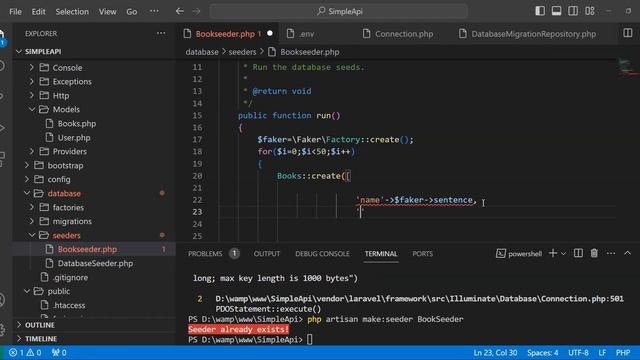Create new terminal with plus icon
The height and width of the screenshot is (360, 640).
click(553, 253)
